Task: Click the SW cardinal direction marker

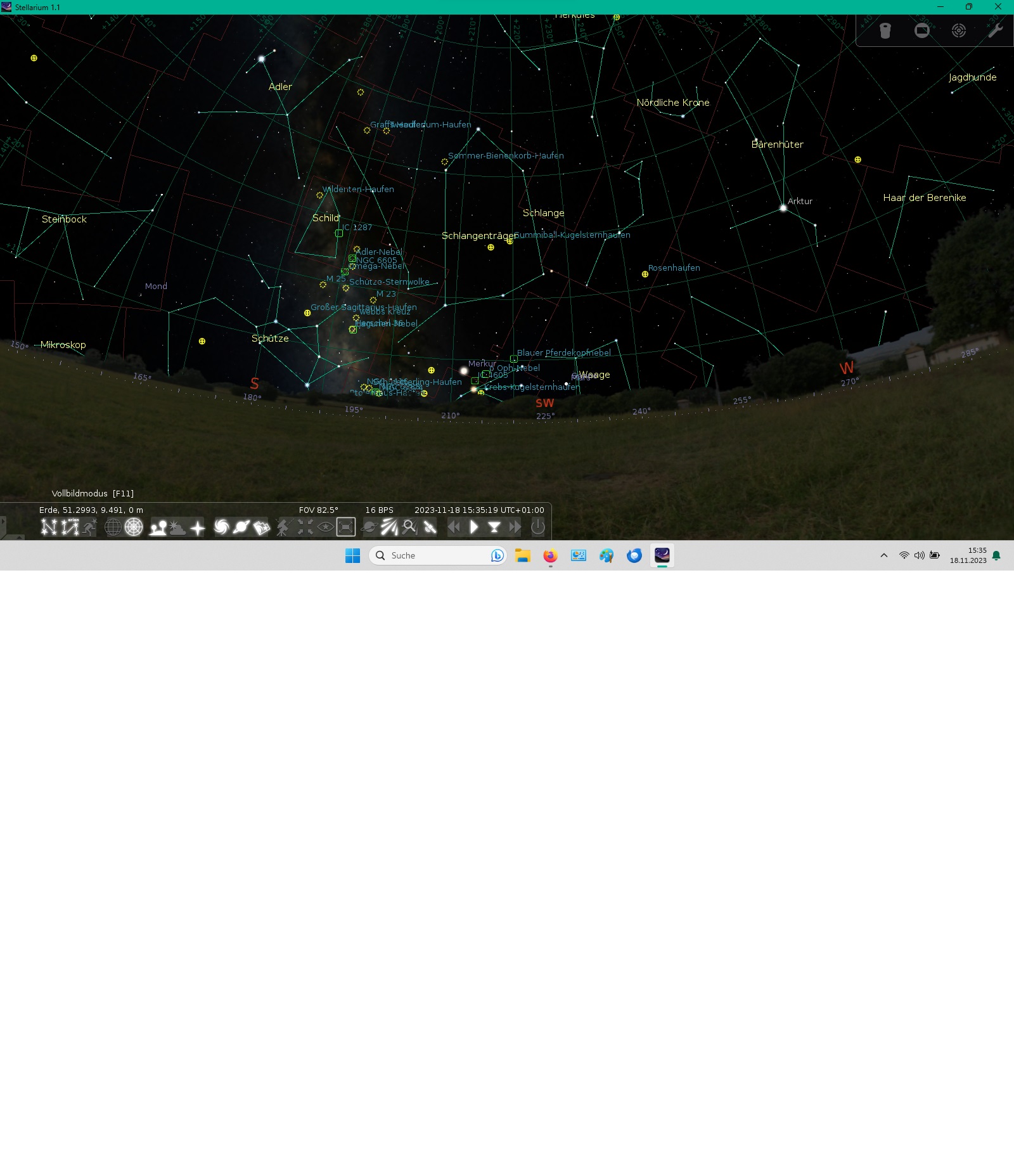Action: (545, 403)
